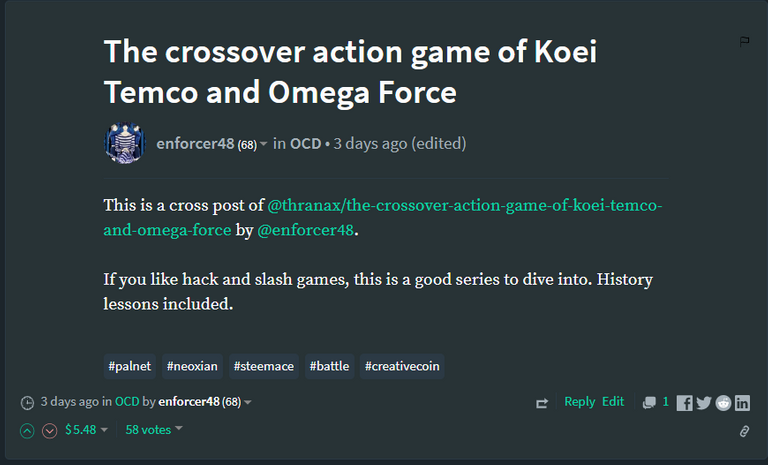
Task: Click the Reply link
Action: click(579, 402)
